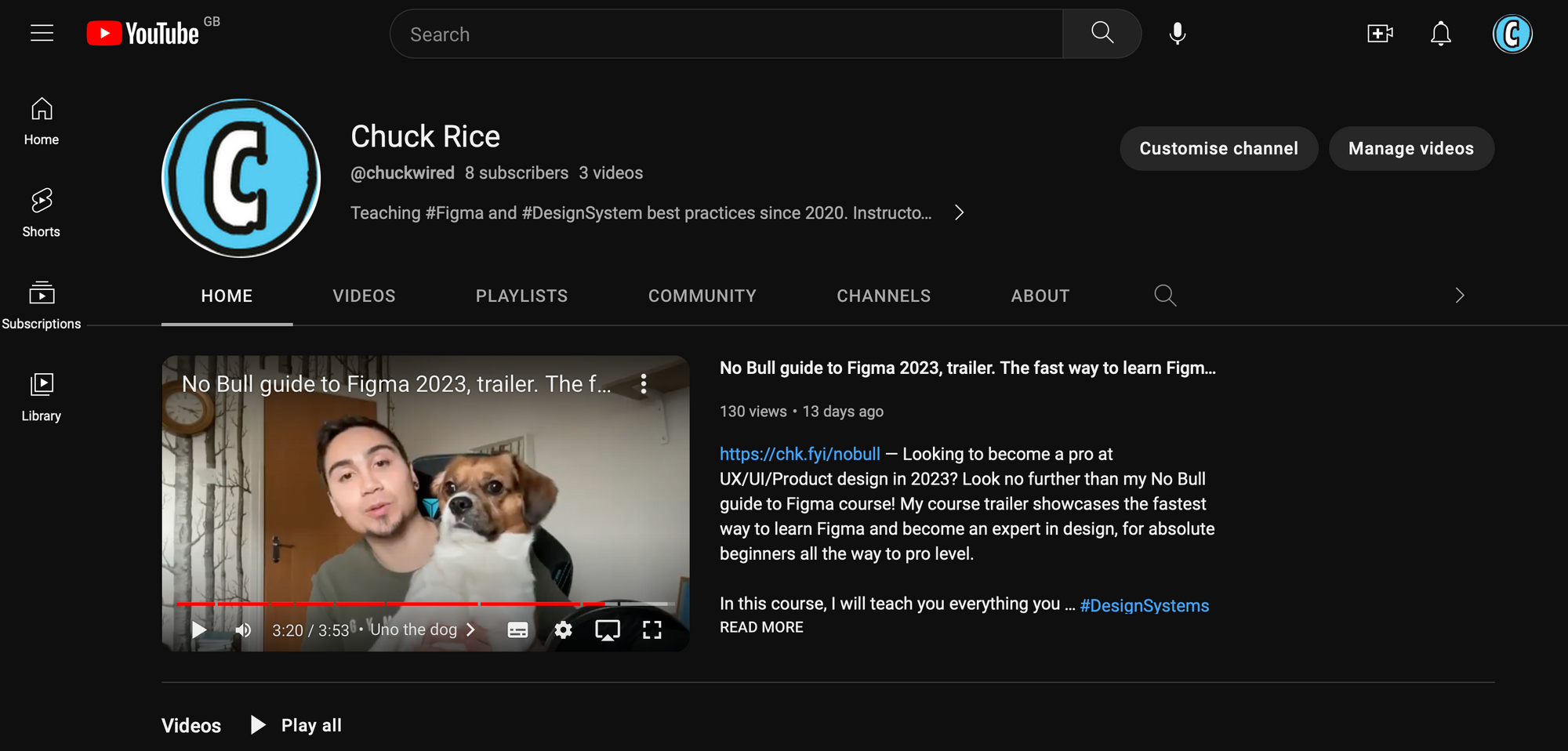Open the chk.fyi/nobull link

800,454
